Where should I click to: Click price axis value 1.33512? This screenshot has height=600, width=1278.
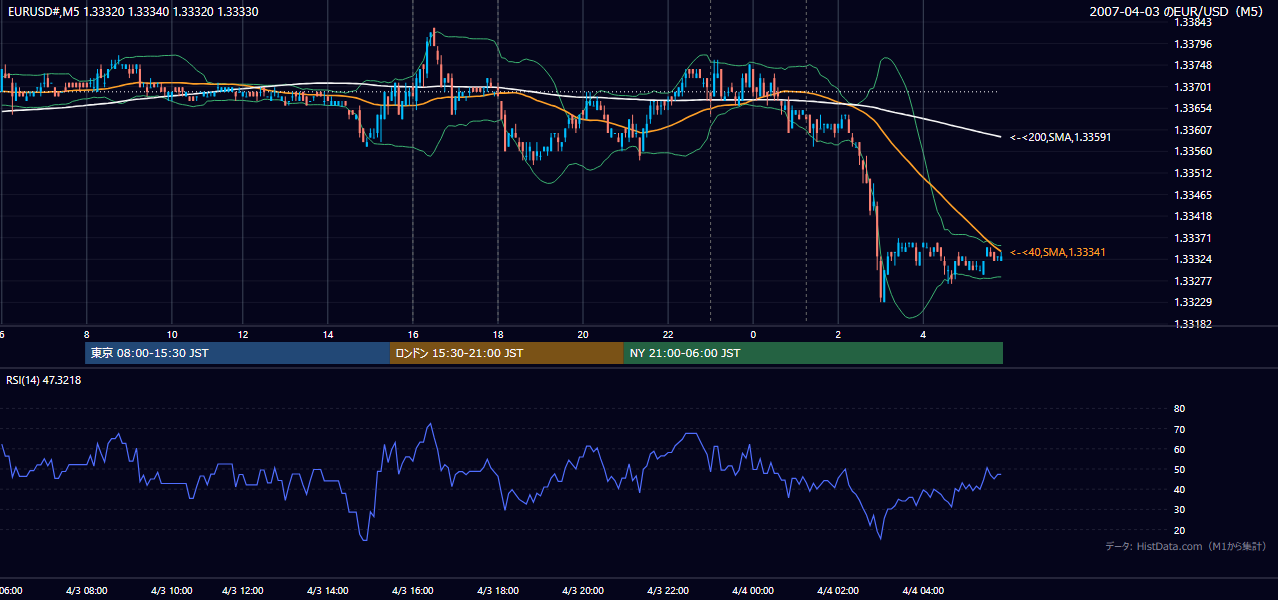pyautogui.click(x=1192, y=173)
